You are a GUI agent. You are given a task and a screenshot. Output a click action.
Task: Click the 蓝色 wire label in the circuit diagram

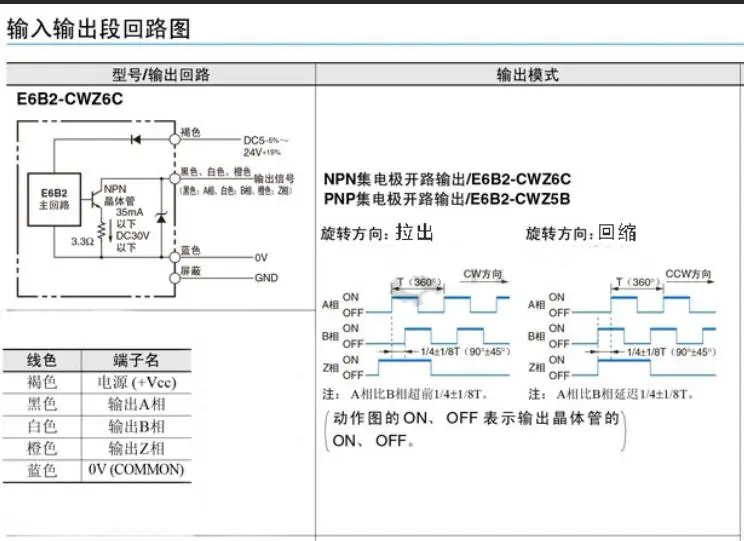coord(190,250)
